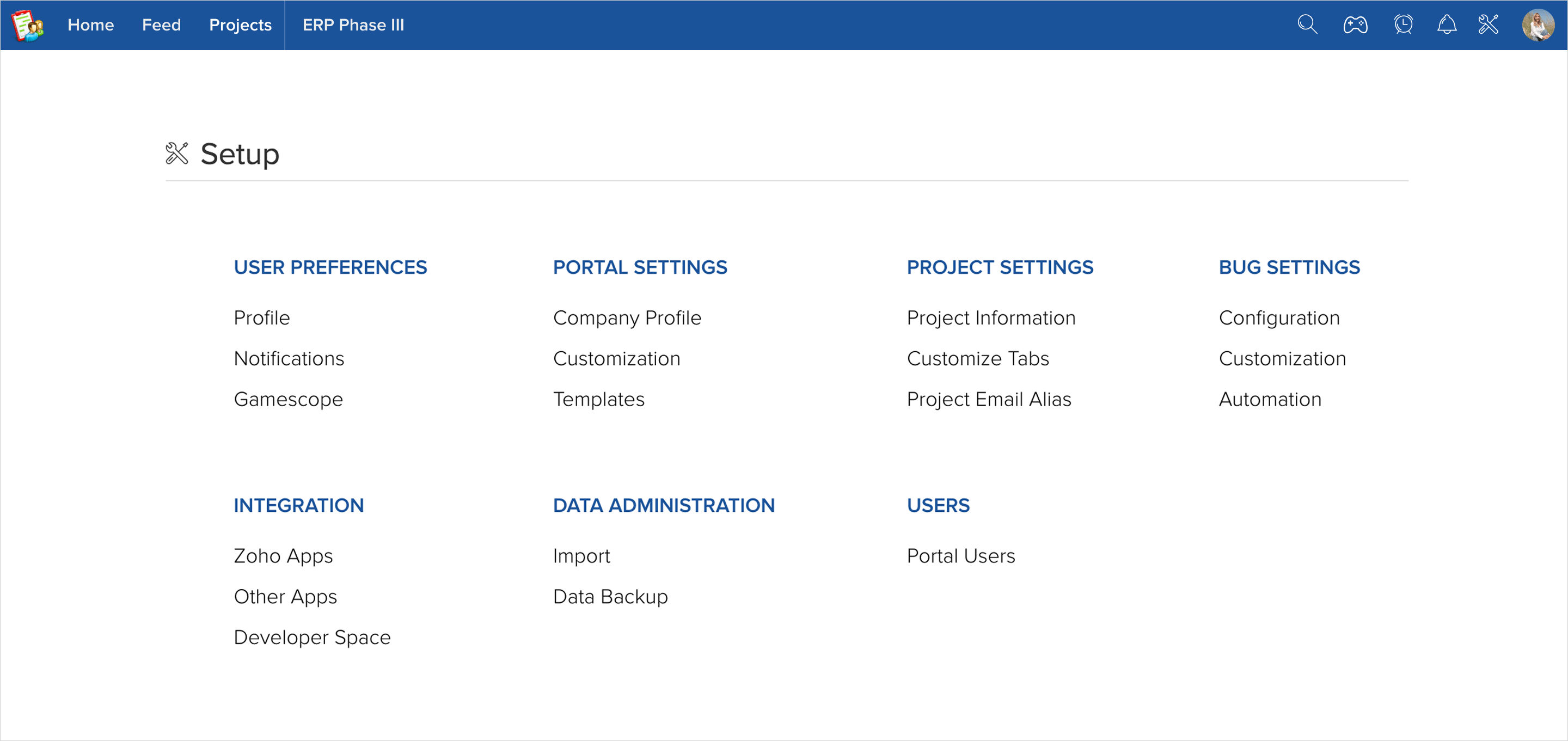The image size is (1568, 741).
Task: Go to the Home tab
Action: (x=90, y=25)
